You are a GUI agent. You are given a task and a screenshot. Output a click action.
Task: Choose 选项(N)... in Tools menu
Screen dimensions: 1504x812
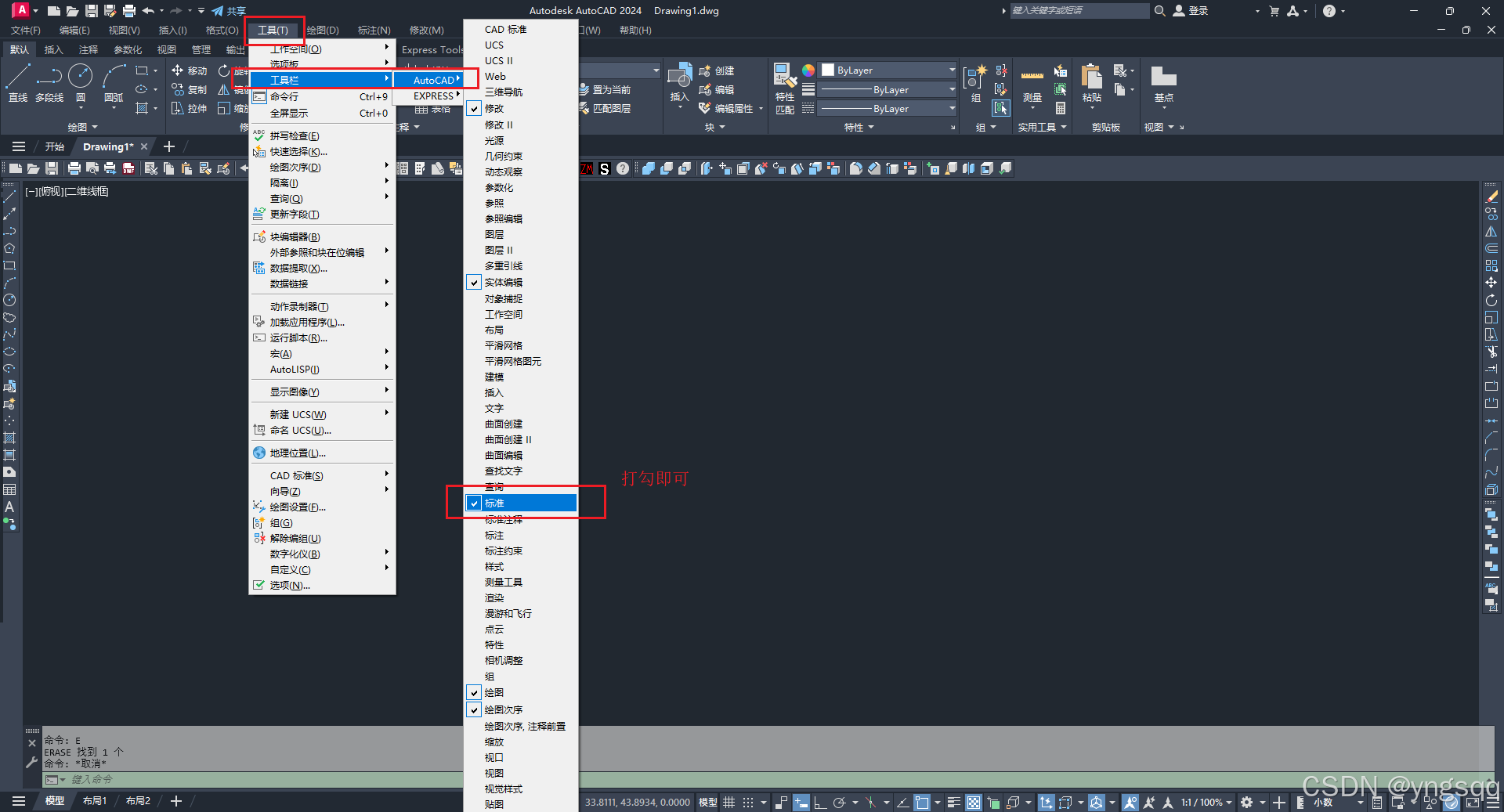[321, 585]
